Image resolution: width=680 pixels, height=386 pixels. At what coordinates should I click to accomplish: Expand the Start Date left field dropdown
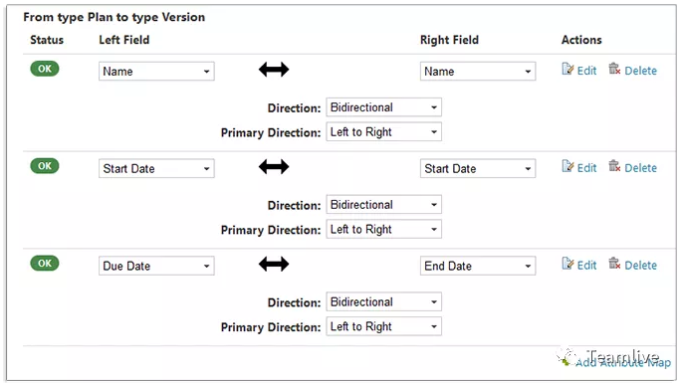(x=157, y=168)
